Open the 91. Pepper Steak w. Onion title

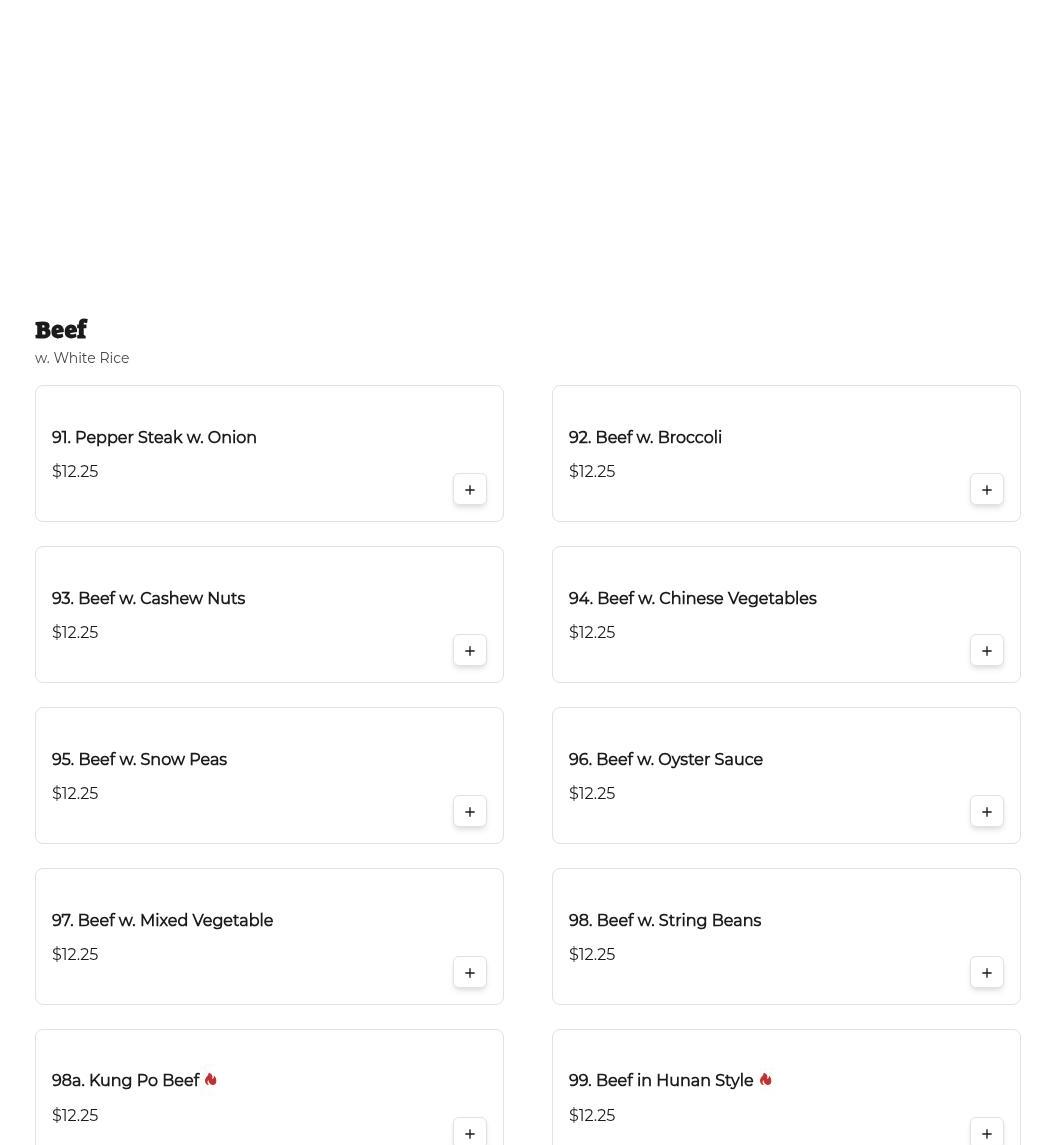pos(154,438)
